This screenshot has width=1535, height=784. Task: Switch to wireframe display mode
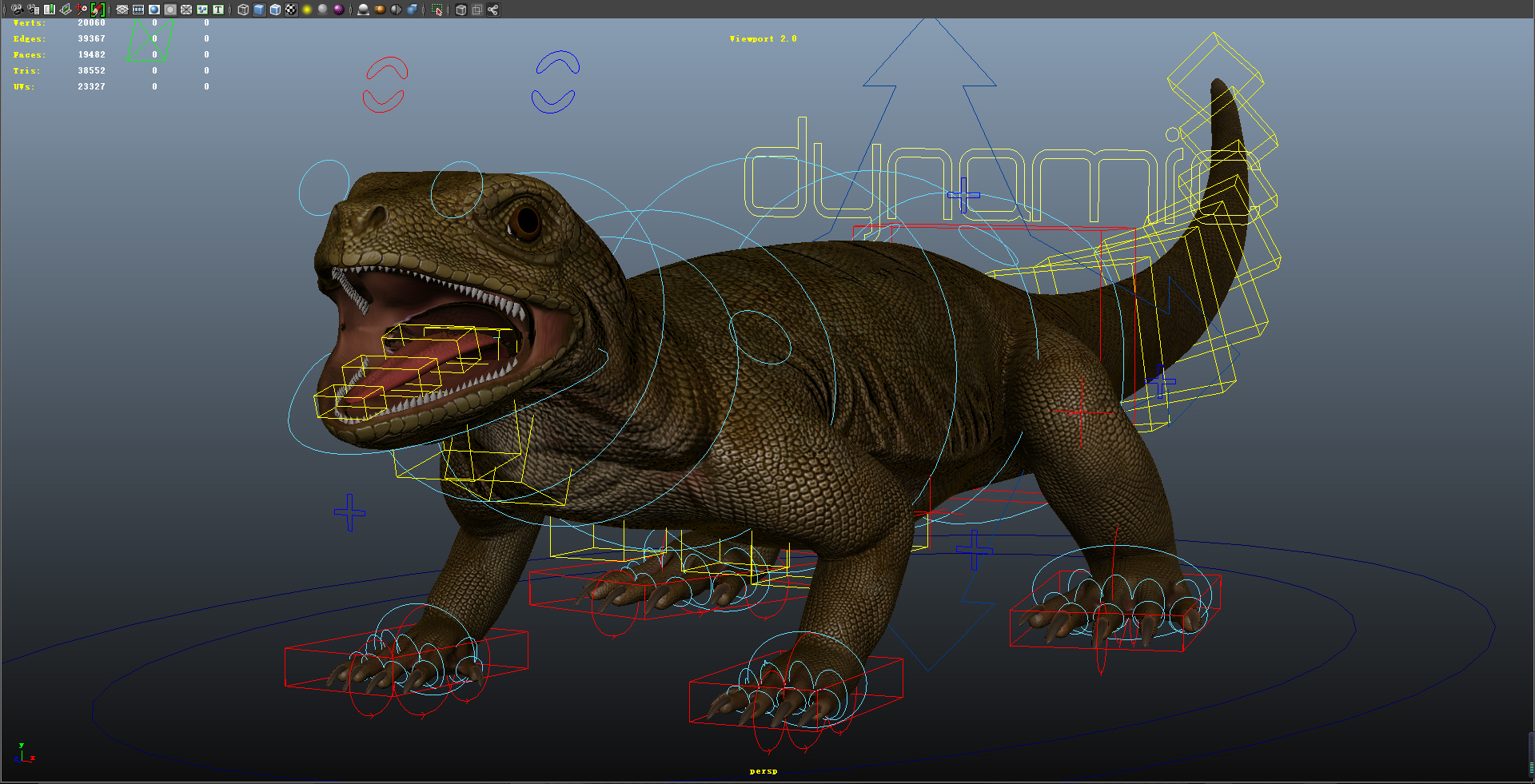pos(241,10)
